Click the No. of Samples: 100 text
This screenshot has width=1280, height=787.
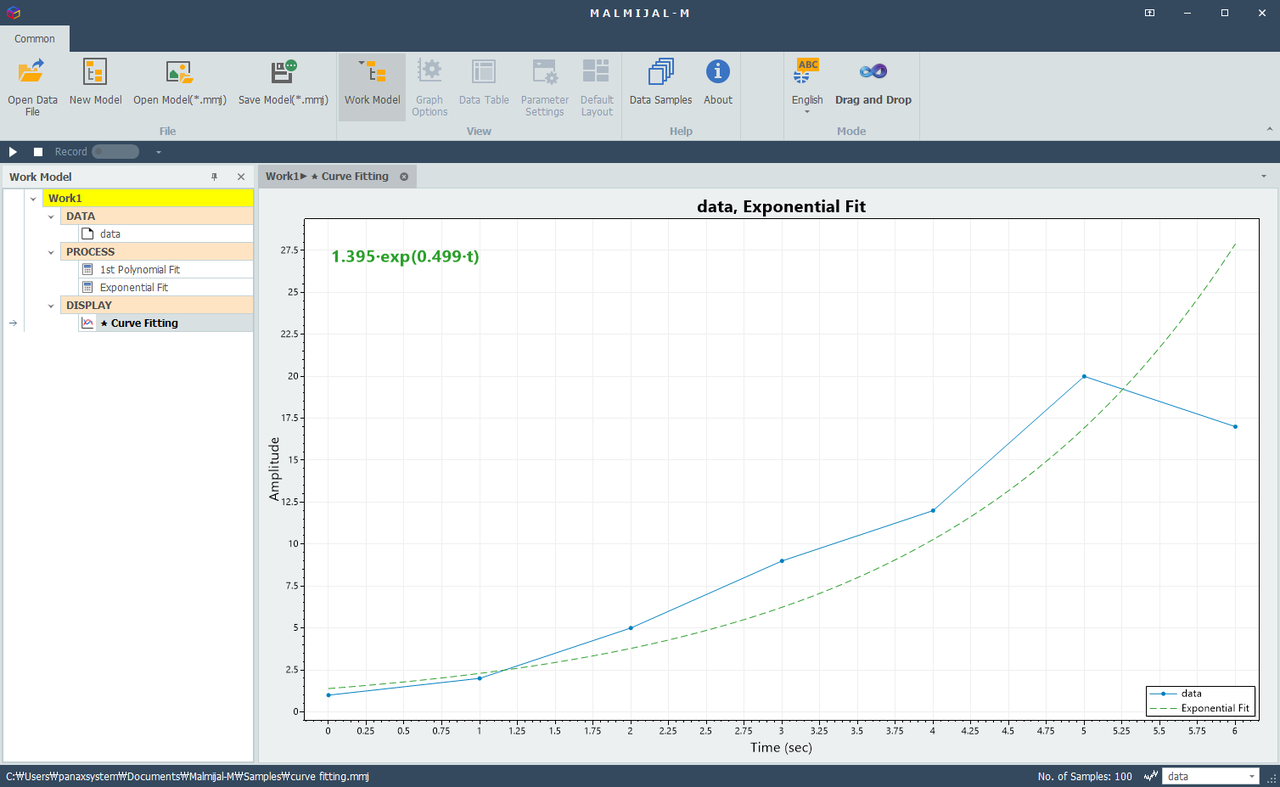(1085, 776)
